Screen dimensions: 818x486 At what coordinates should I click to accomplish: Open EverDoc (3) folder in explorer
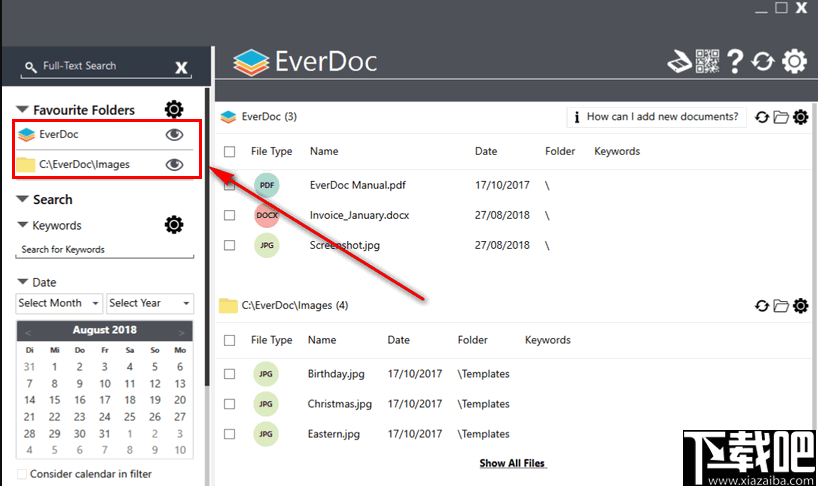coord(781,117)
